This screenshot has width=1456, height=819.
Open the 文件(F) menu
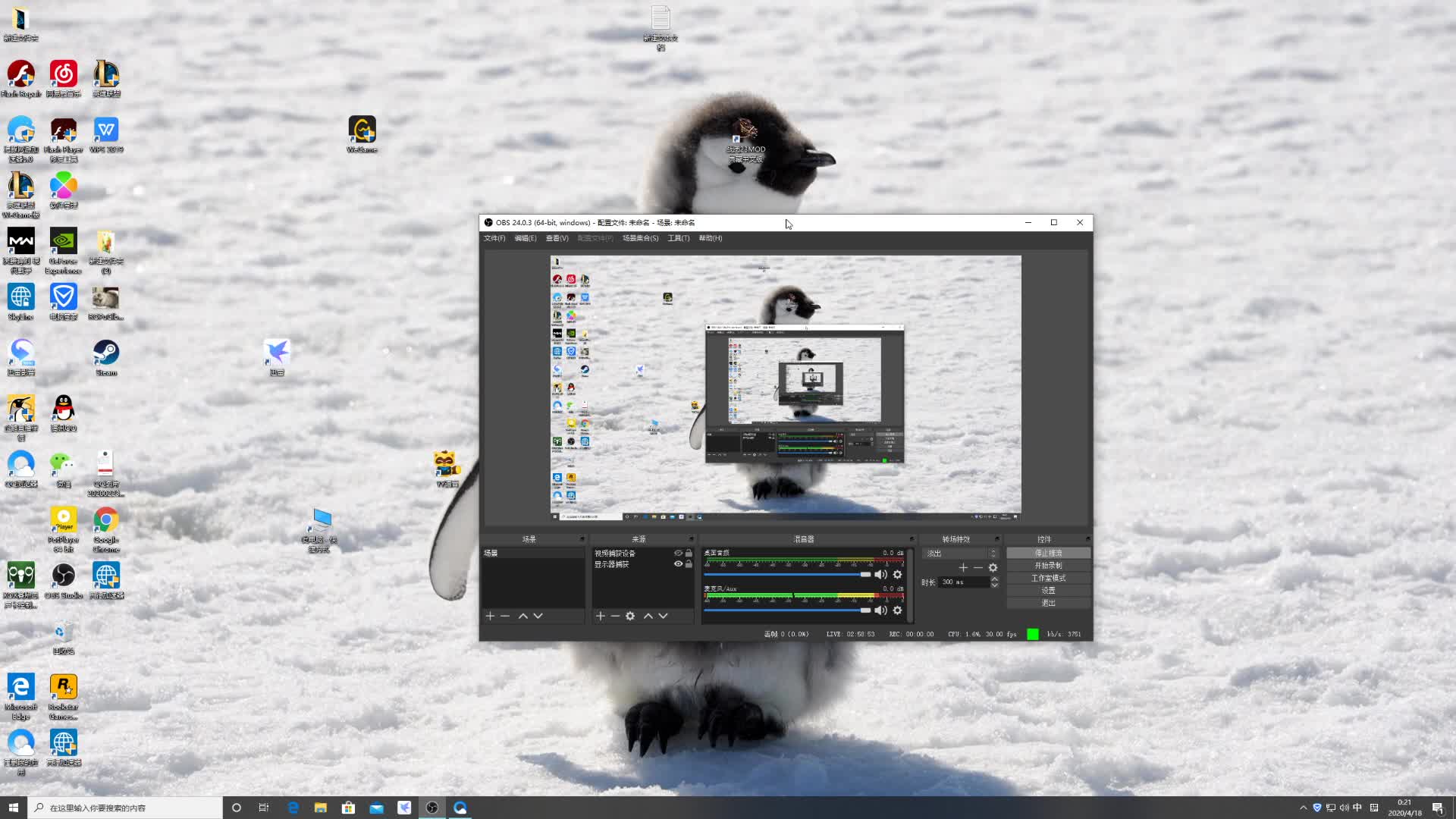[x=494, y=238]
